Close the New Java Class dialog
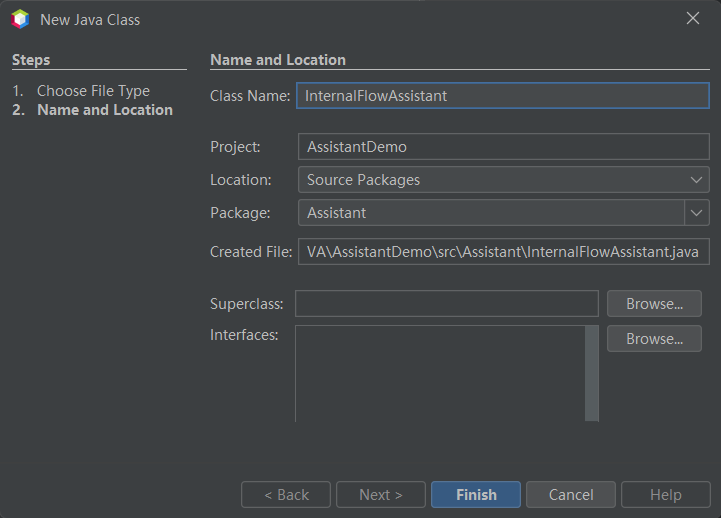 pyautogui.click(x=692, y=19)
